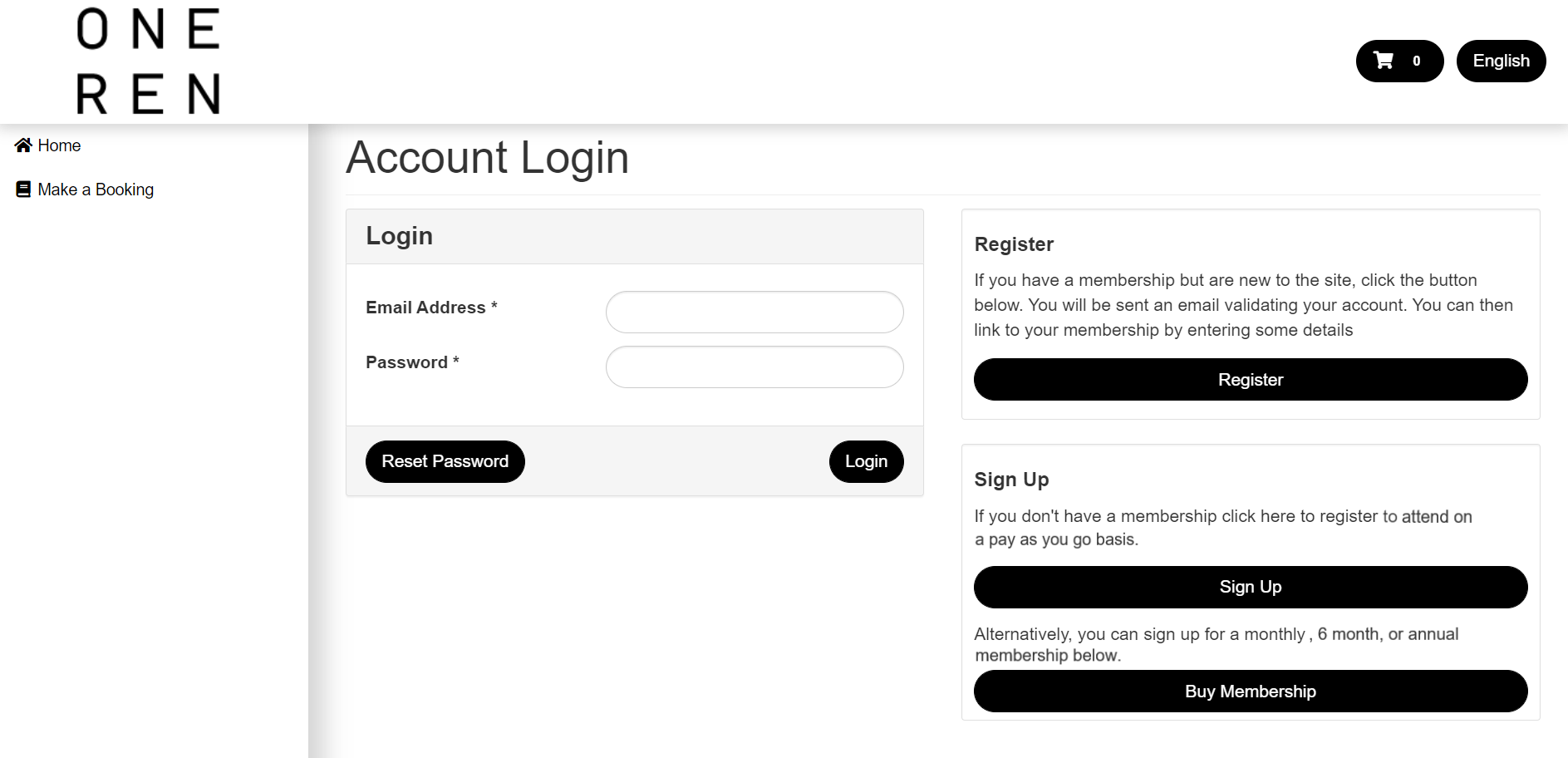Click the Make a Booking book icon
The image size is (1568, 758).
point(23,189)
